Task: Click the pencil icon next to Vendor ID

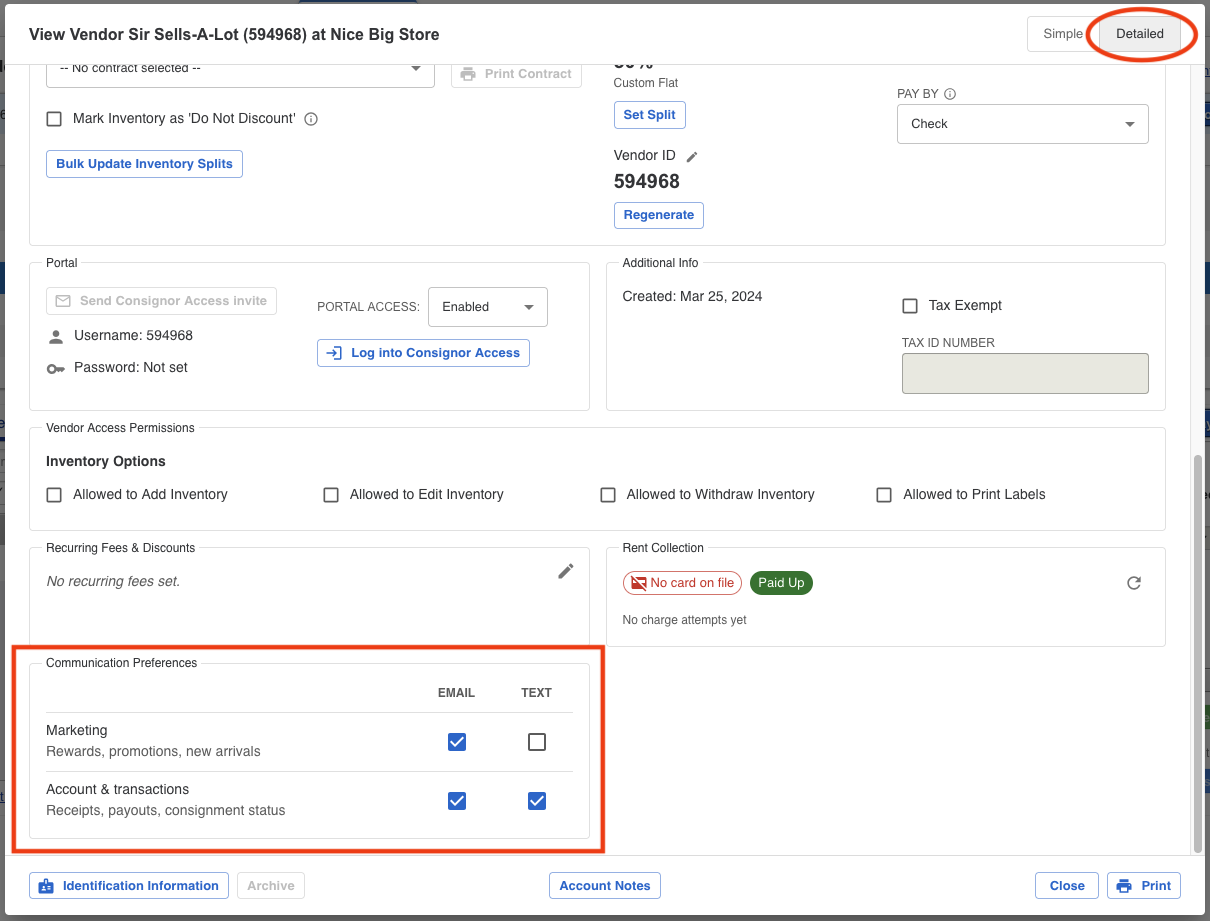Action: (x=692, y=157)
